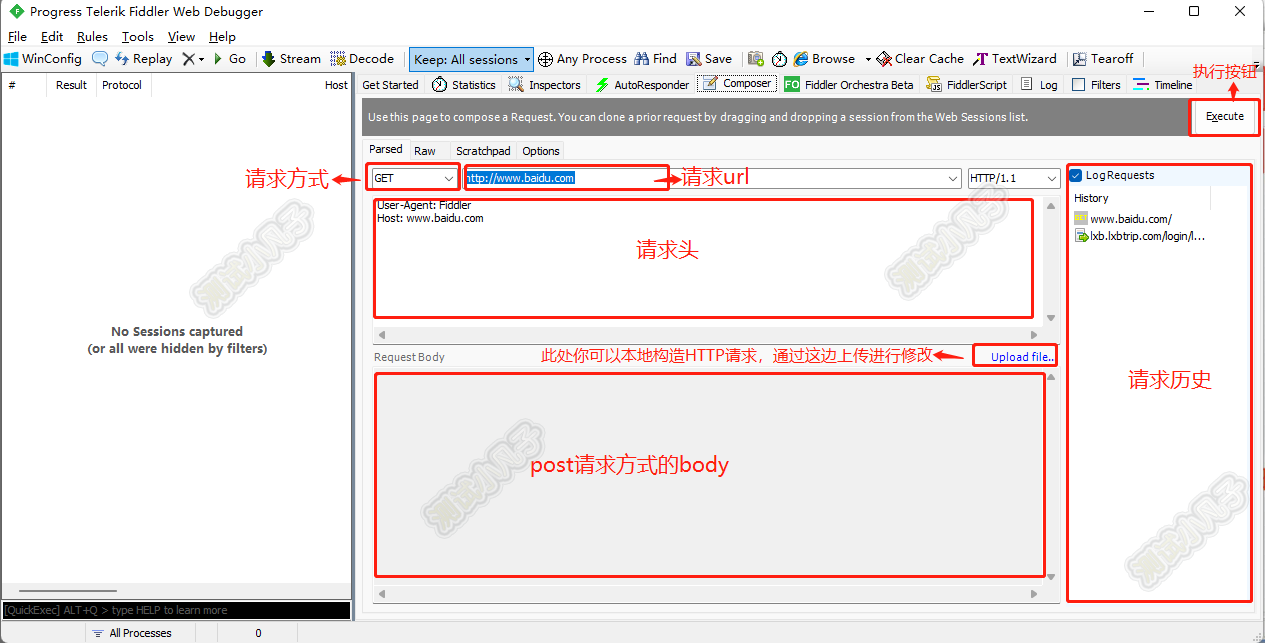Switch to the Get Started tab
Screen dimensions: 1265x643
pyautogui.click(x=390, y=85)
